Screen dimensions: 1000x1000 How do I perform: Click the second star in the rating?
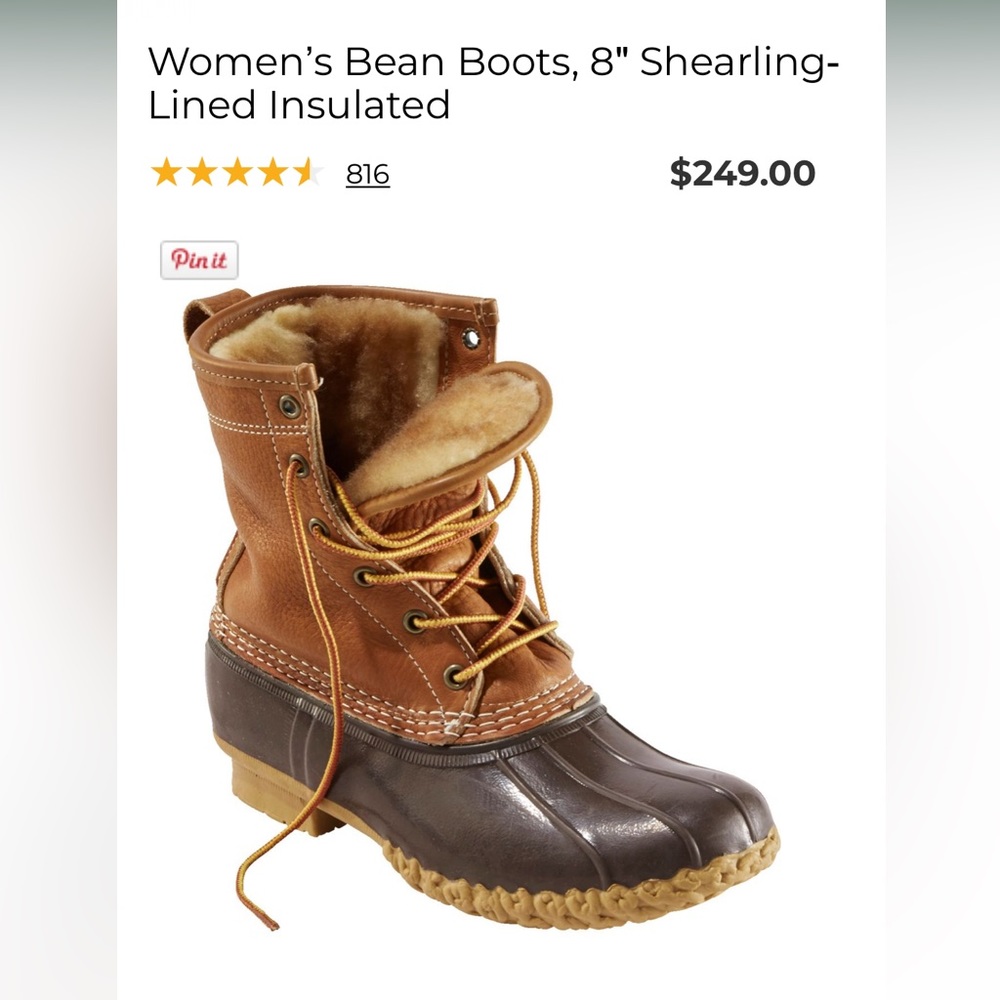coord(203,172)
